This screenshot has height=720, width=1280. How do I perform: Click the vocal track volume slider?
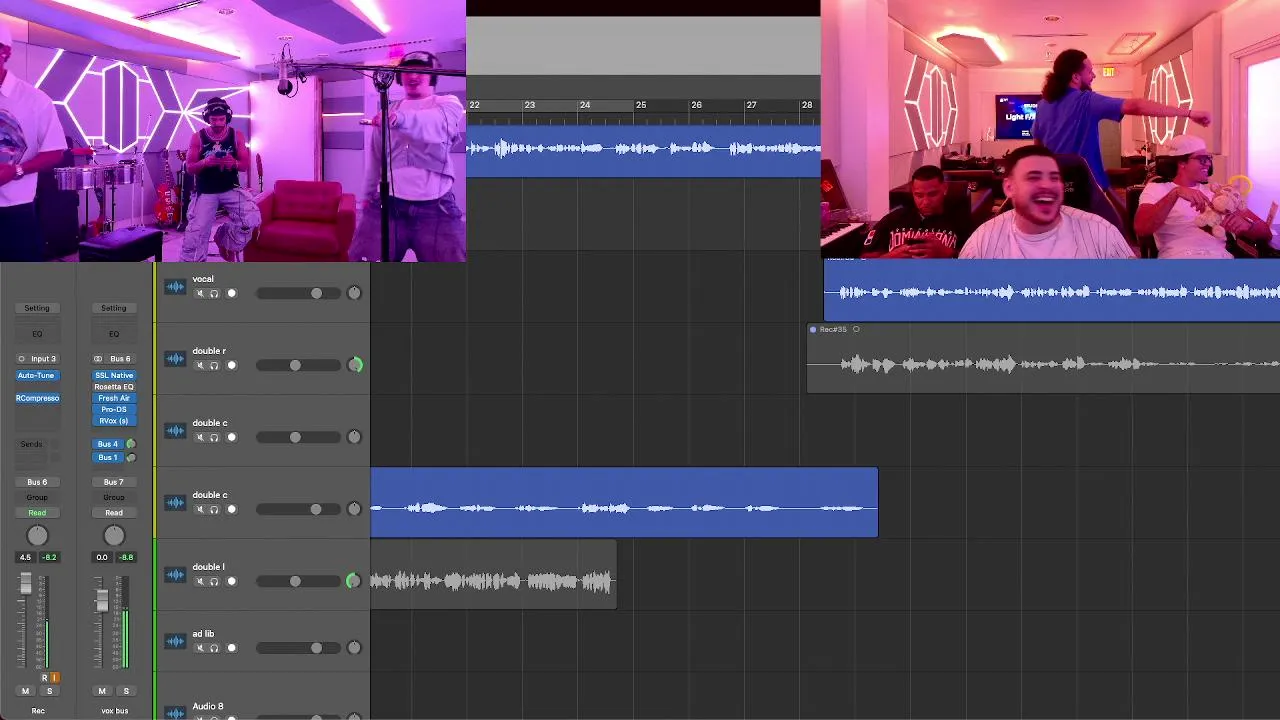coord(297,293)
